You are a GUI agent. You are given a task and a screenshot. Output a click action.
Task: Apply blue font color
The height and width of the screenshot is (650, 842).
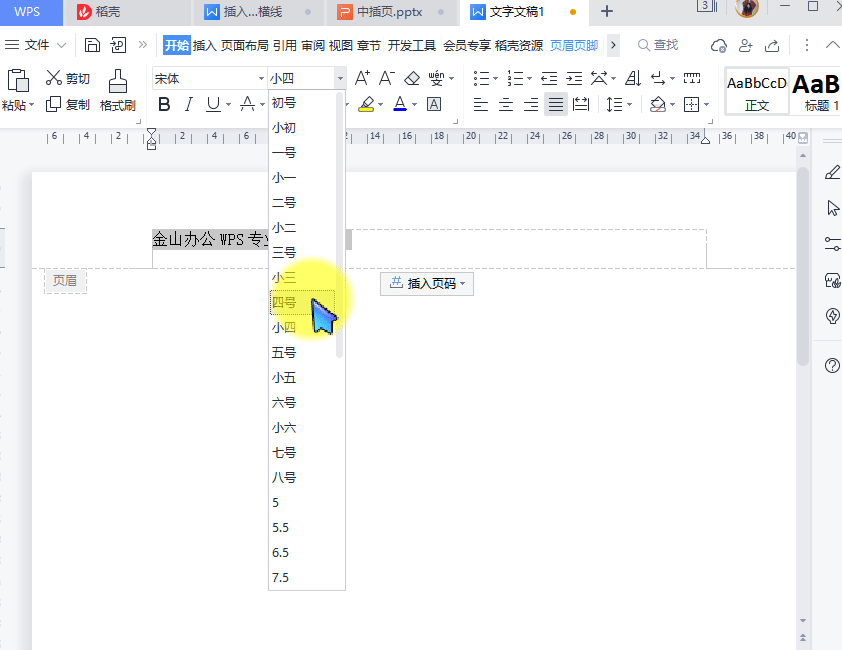pyautogui.click(x=400, y=104)
